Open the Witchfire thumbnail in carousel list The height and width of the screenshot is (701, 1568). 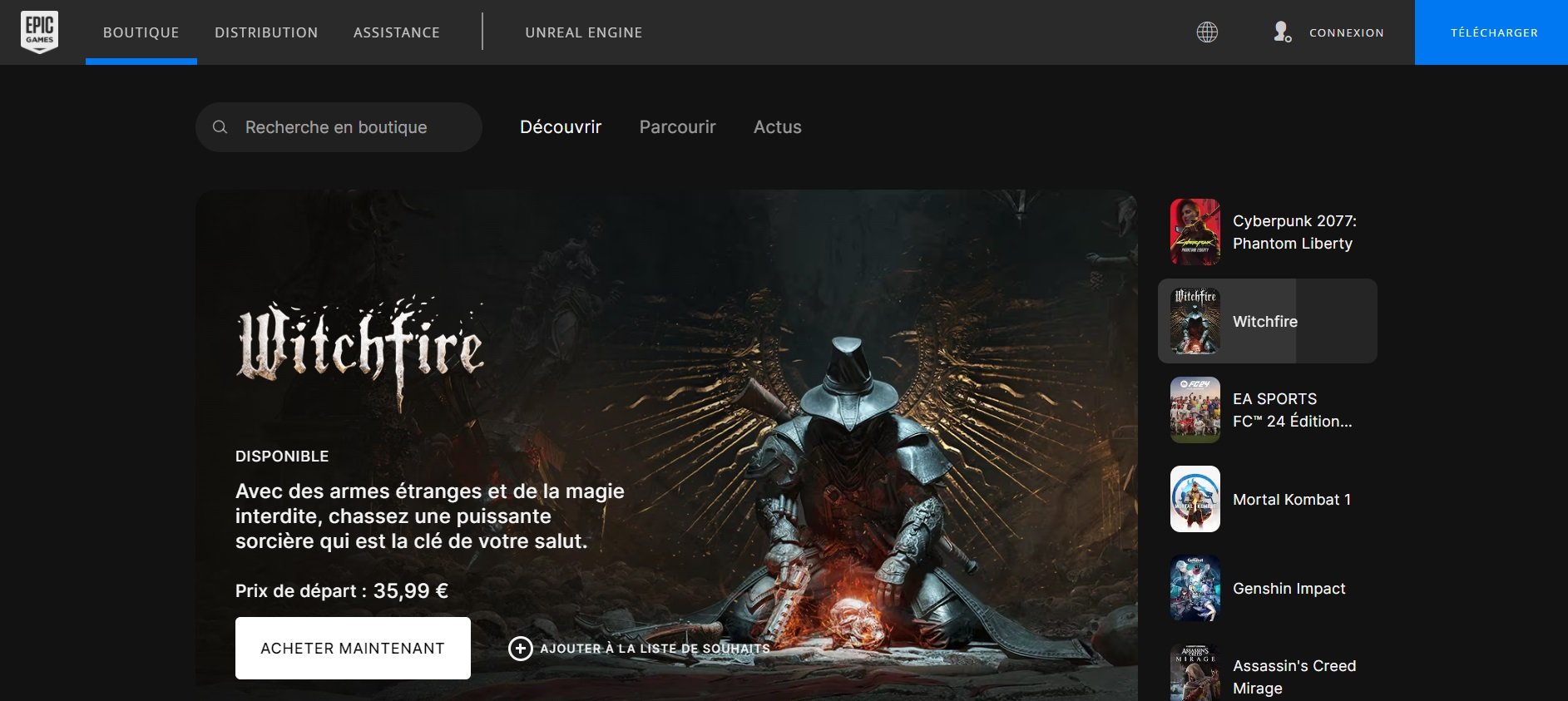pyautogui.click(x=1195, y=321)
